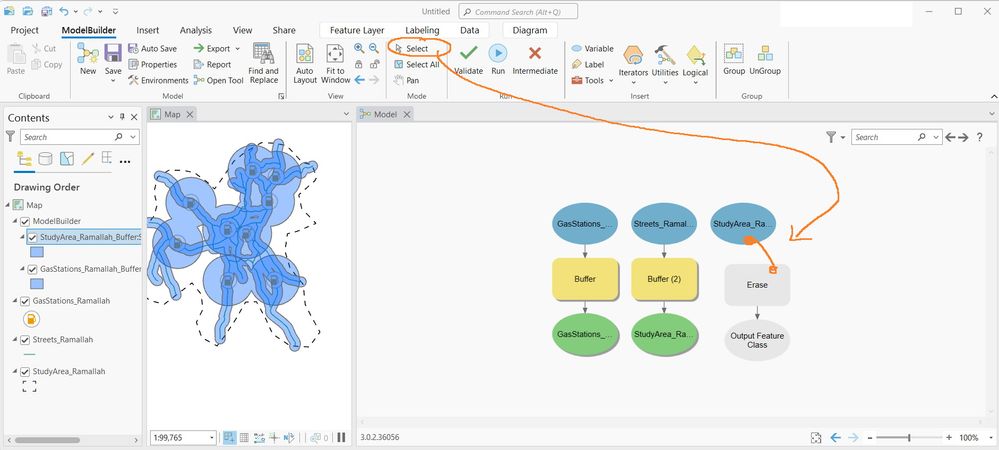Open the Environments settings
999x450 pixels.
pyautogui.click(x=158, y=80)
